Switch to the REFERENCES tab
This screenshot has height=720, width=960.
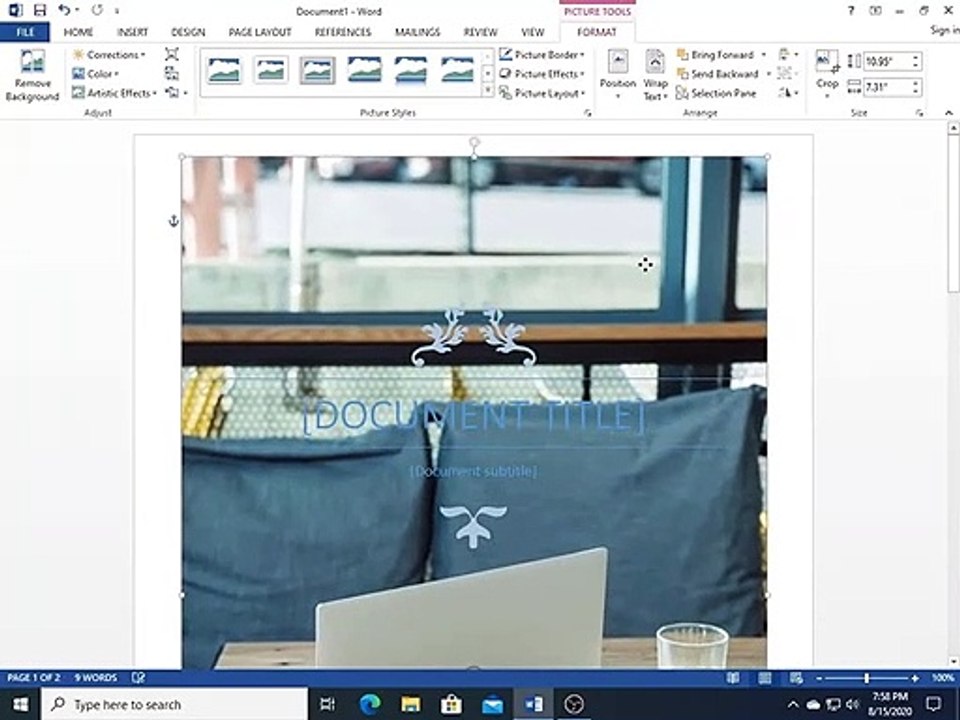(343, 32)
